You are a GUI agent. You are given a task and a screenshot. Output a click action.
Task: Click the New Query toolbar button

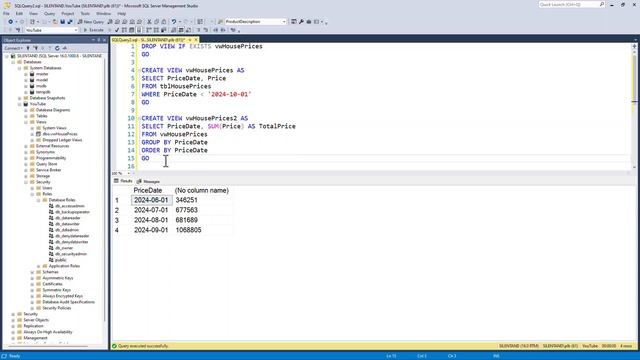91,22
